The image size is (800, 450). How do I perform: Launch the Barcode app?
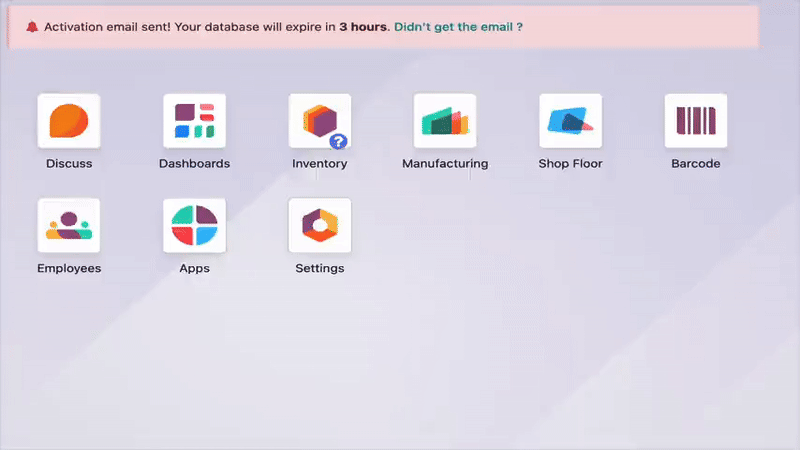coord(696,121)
